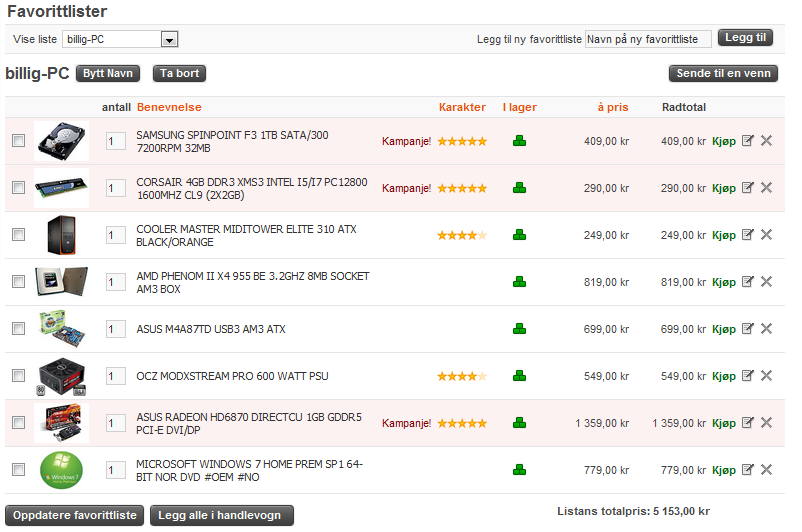Open the Vise liste dropdown showing billig-PC

click(x=120, y=39)
